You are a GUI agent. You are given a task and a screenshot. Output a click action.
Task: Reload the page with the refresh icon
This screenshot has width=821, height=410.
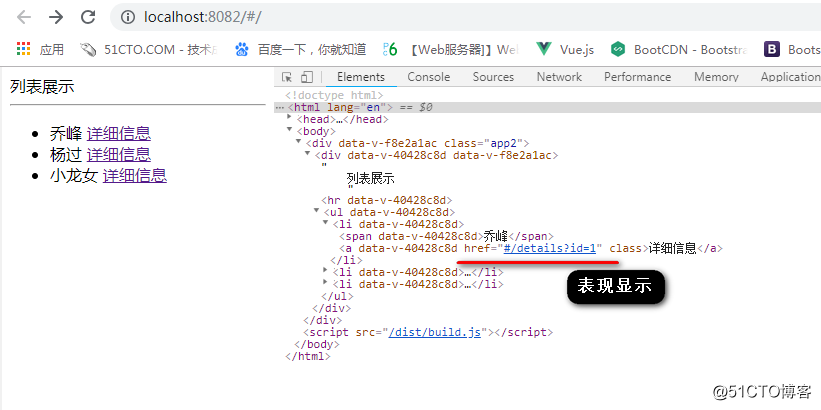pyautogui.click(x=88, y=17)
